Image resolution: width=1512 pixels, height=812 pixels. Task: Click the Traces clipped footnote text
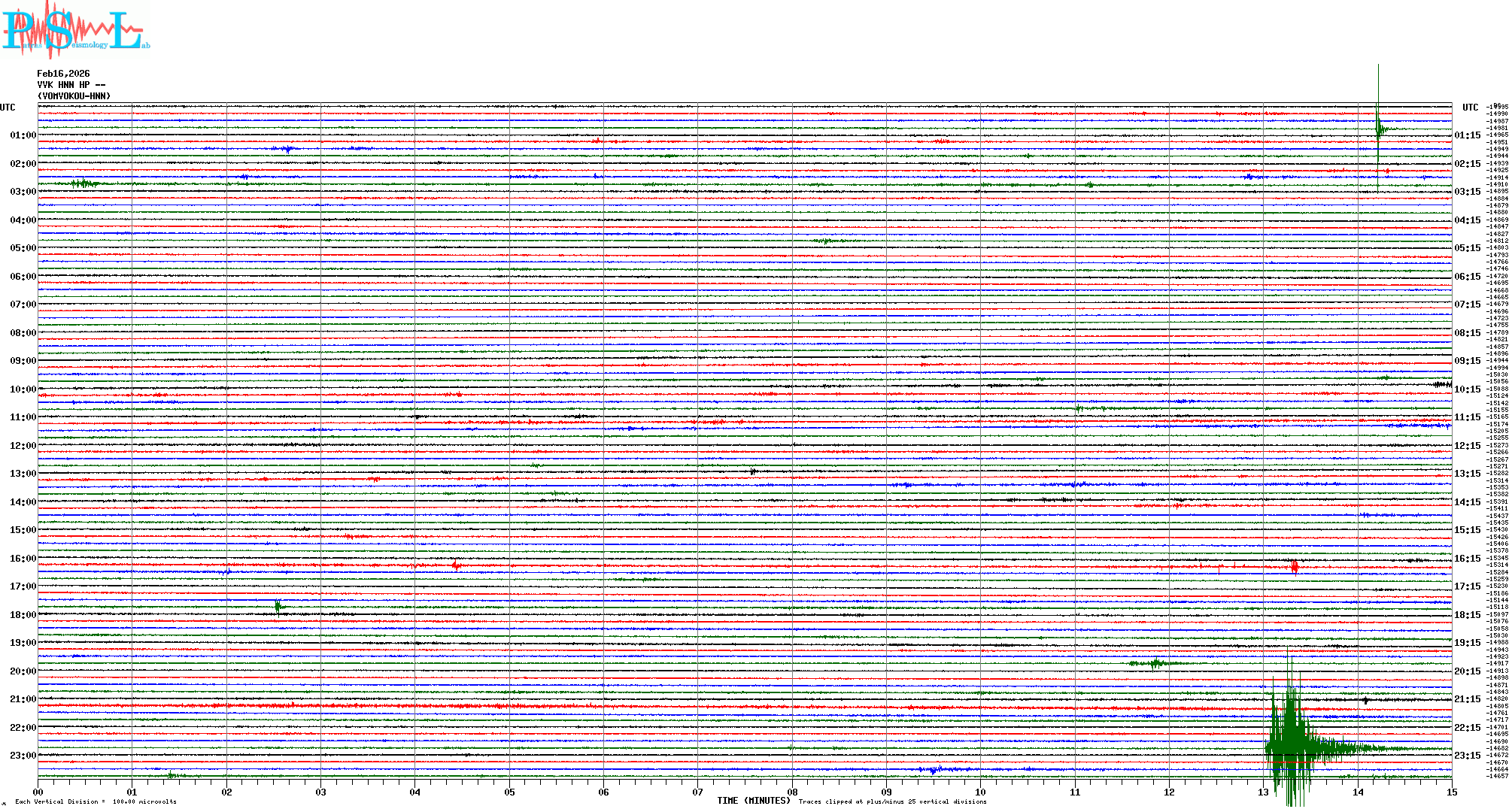pos(892,801)
